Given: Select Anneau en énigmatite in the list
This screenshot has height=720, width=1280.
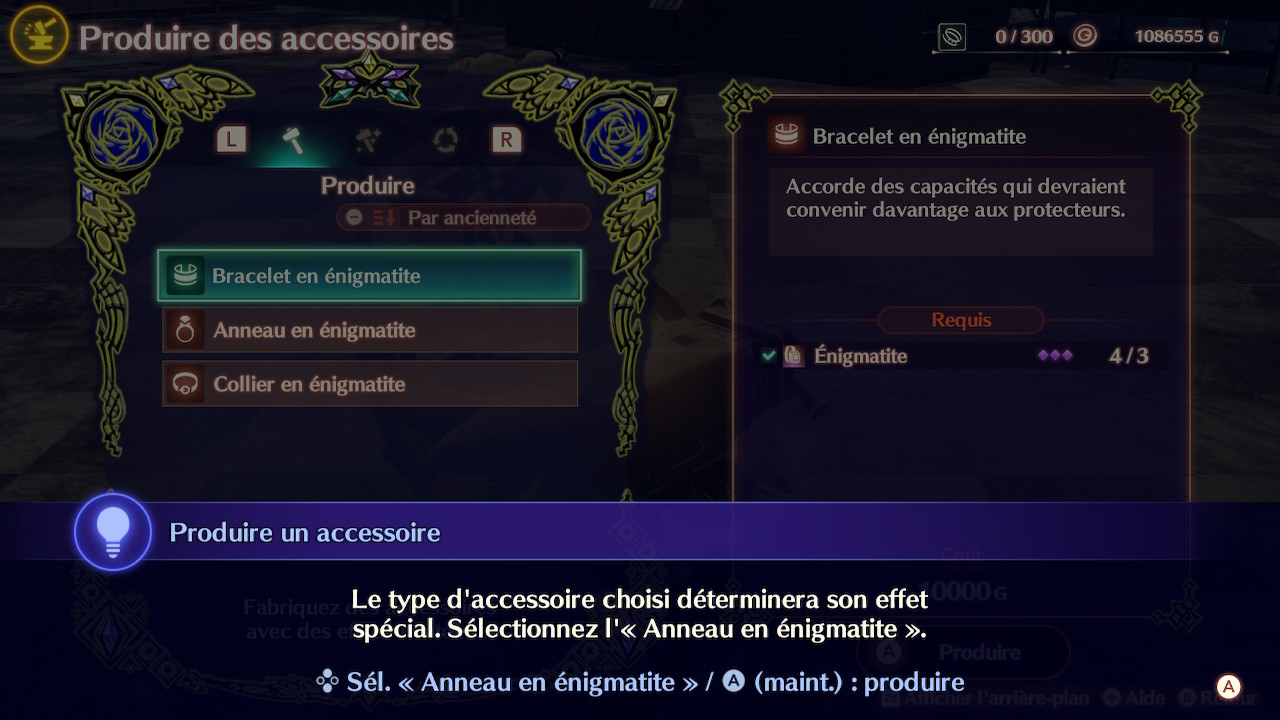Looking at the screenshot, I should [x=370, y=330].
